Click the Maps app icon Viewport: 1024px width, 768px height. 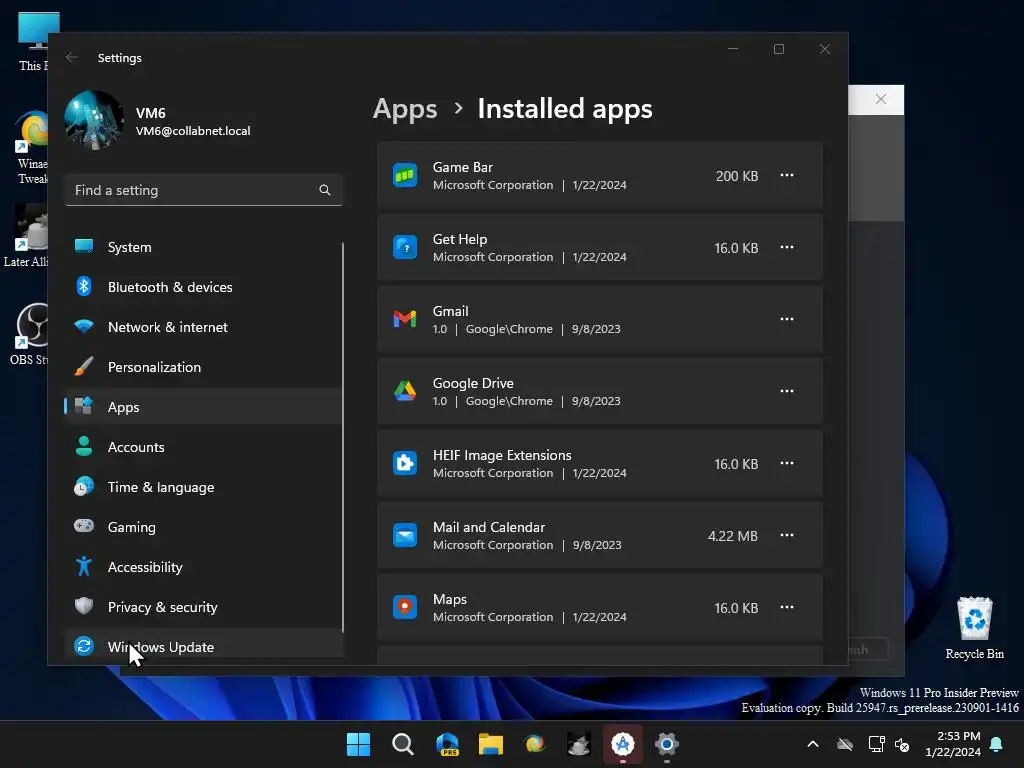coord(405,607)
